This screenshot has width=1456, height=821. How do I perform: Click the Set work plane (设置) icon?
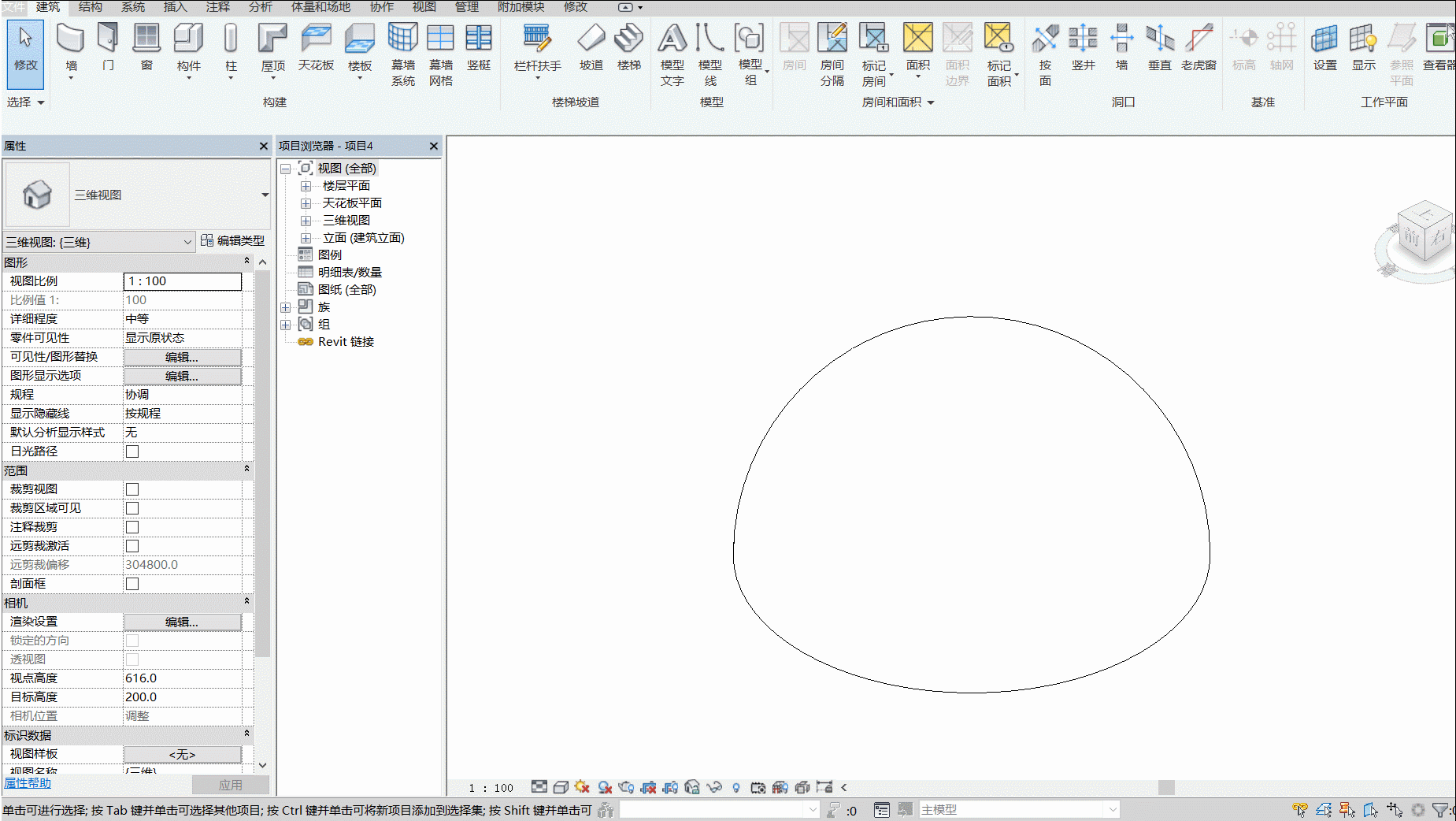pos(1324,47)
